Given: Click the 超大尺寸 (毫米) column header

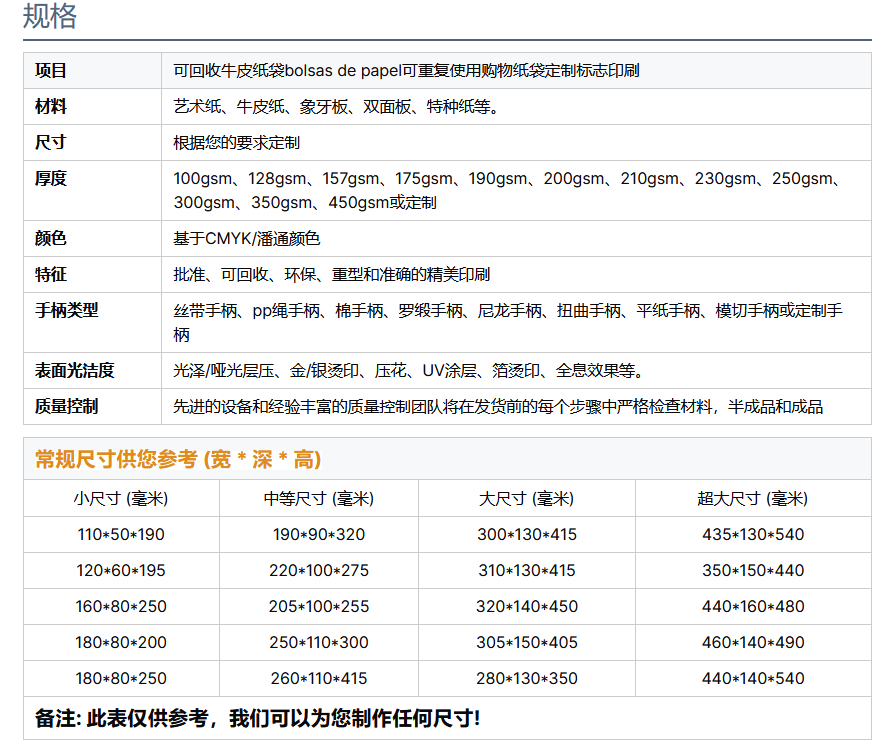Looking at the screenshot, I should [x=752, y=498].
